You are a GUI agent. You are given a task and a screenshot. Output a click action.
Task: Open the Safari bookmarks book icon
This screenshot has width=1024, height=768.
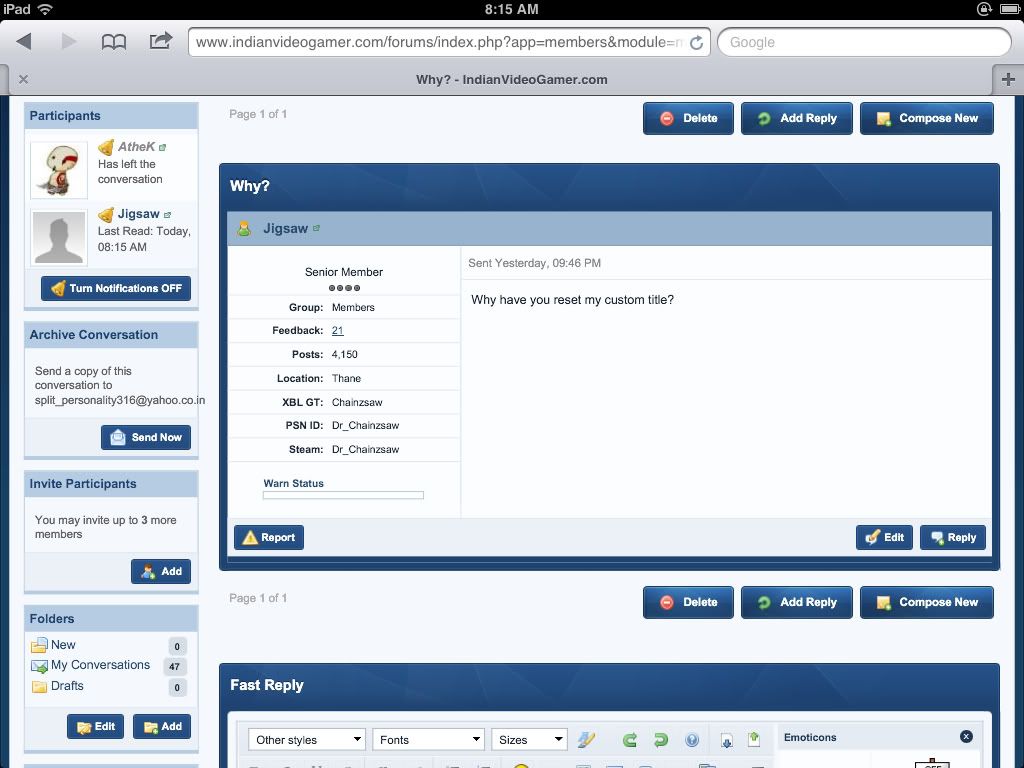click(114, 42)
